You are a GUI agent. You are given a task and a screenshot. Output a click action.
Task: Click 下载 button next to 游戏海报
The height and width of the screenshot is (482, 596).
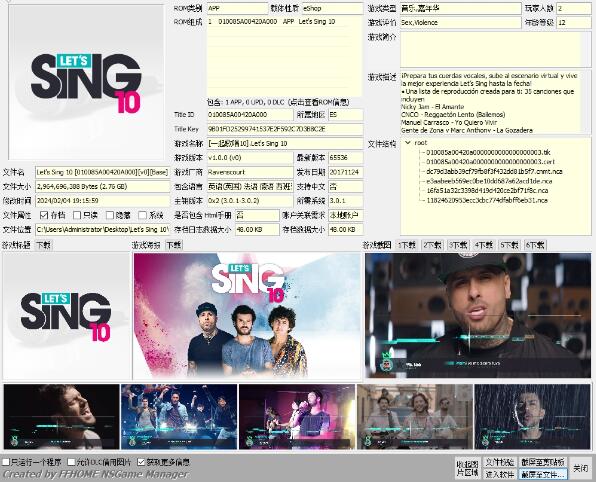point(174,245)
